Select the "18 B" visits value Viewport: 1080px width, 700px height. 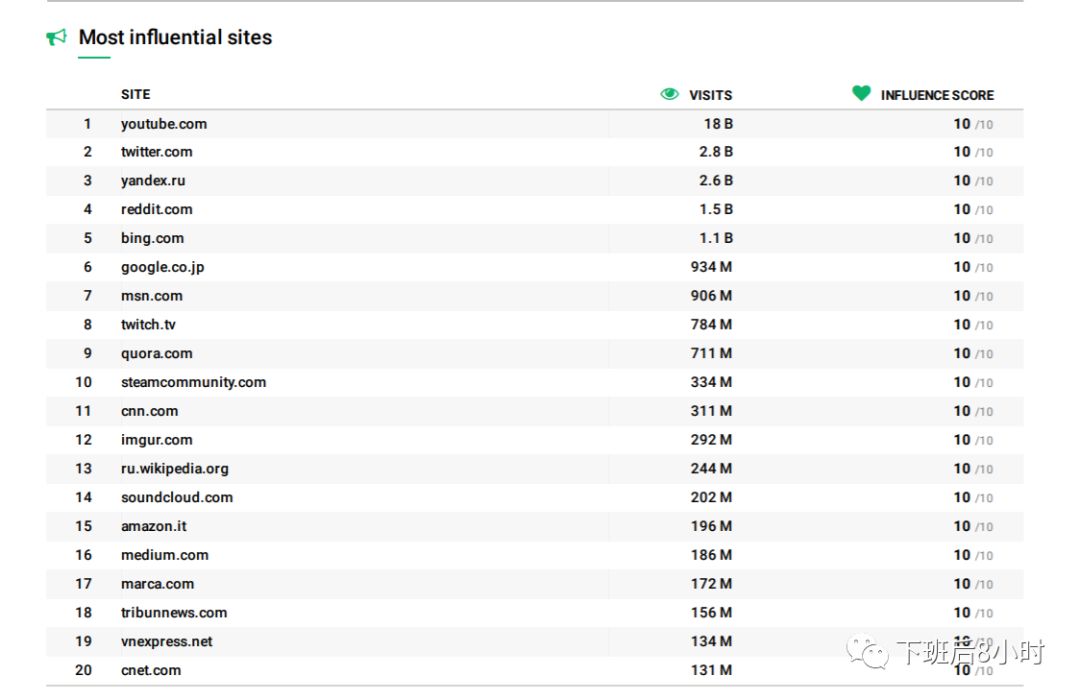point(718,124)
